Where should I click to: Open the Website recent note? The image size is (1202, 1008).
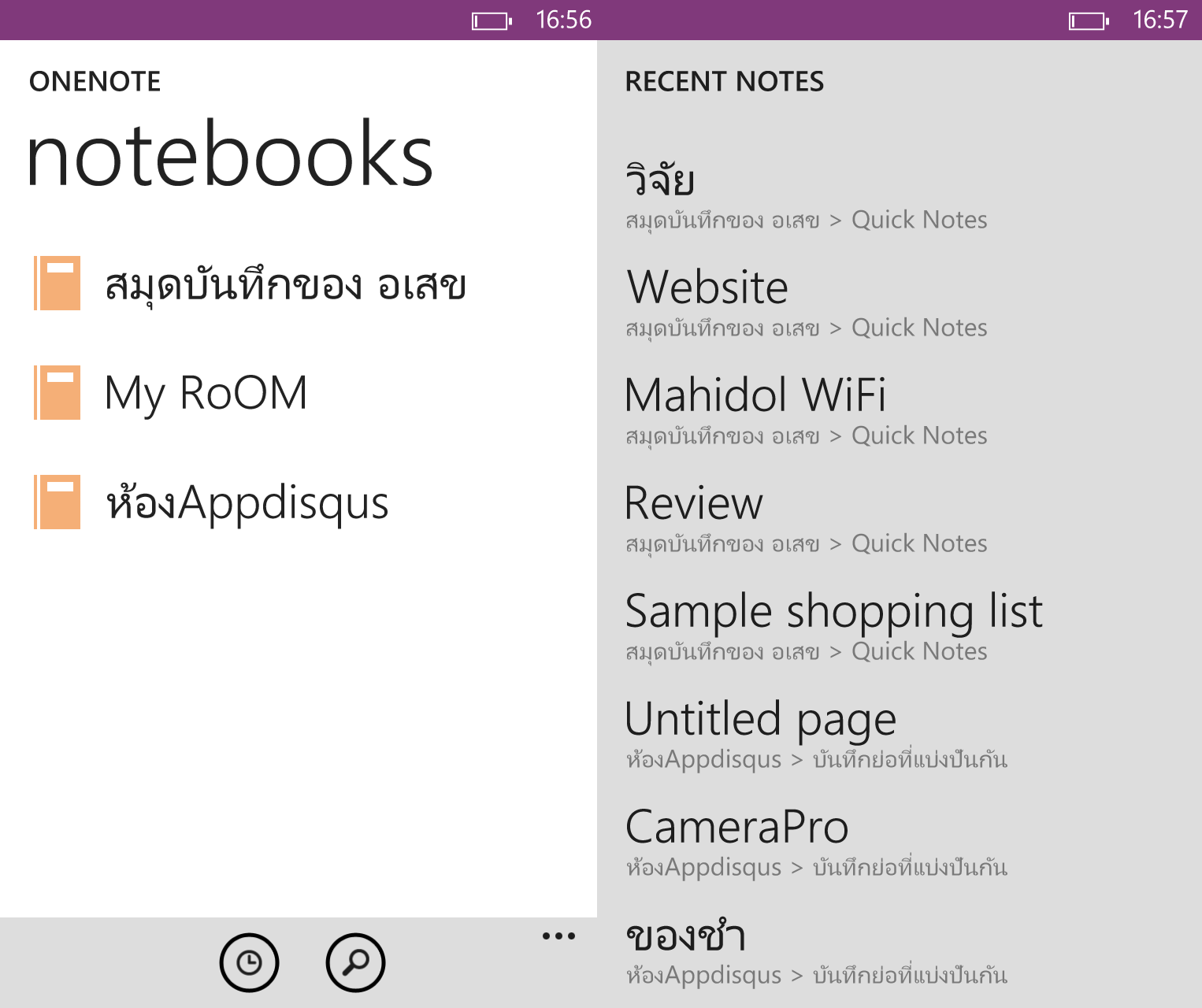tap(707, 287)
